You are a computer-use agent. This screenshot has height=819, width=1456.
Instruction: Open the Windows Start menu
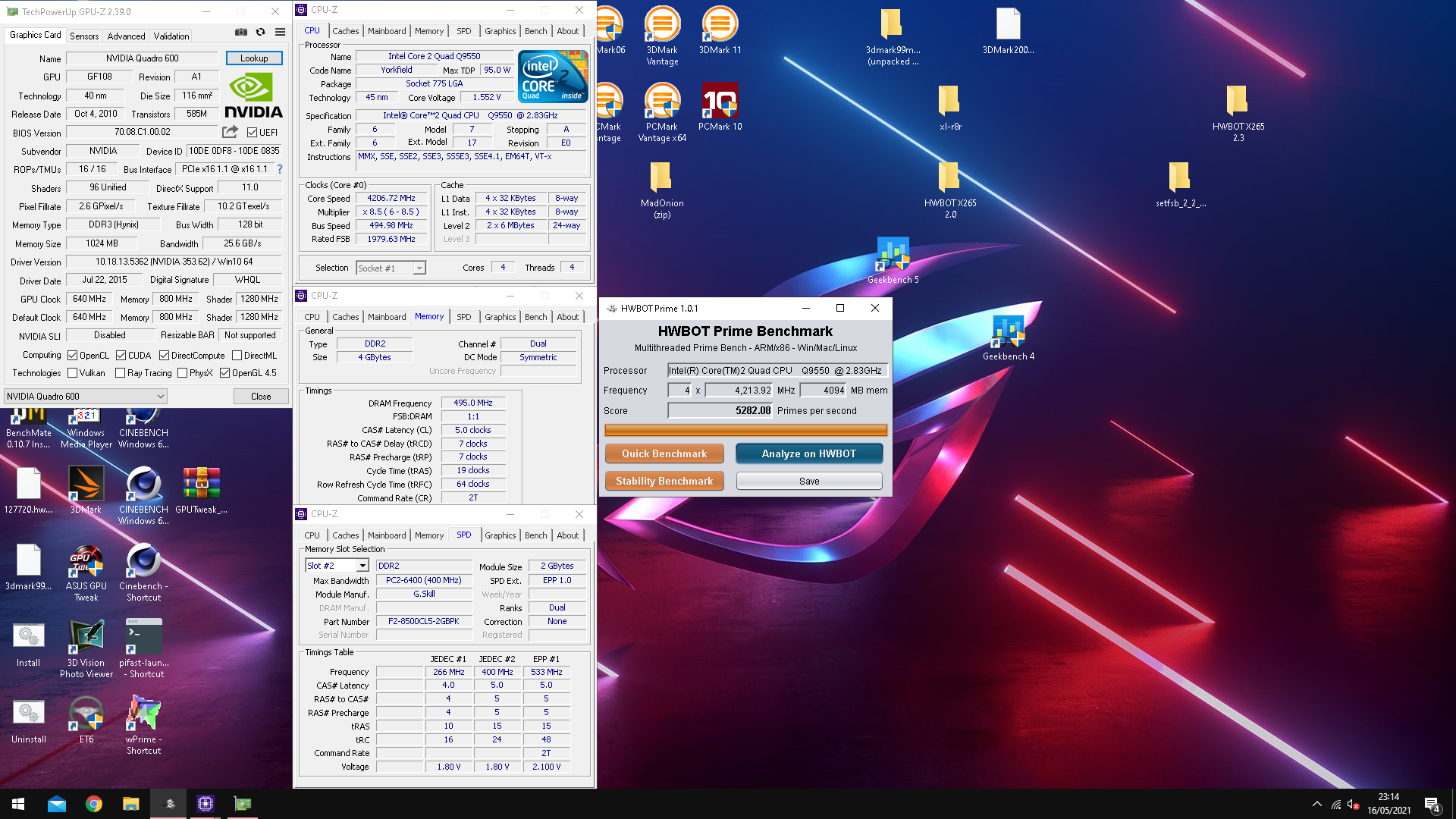point(18,804)
